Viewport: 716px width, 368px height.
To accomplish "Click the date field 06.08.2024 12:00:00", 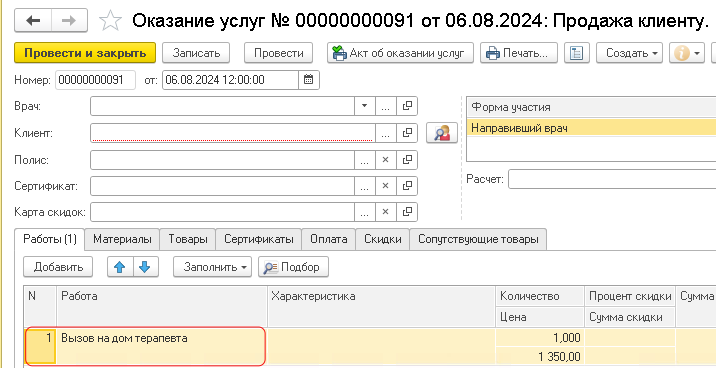I will point(231,80).
